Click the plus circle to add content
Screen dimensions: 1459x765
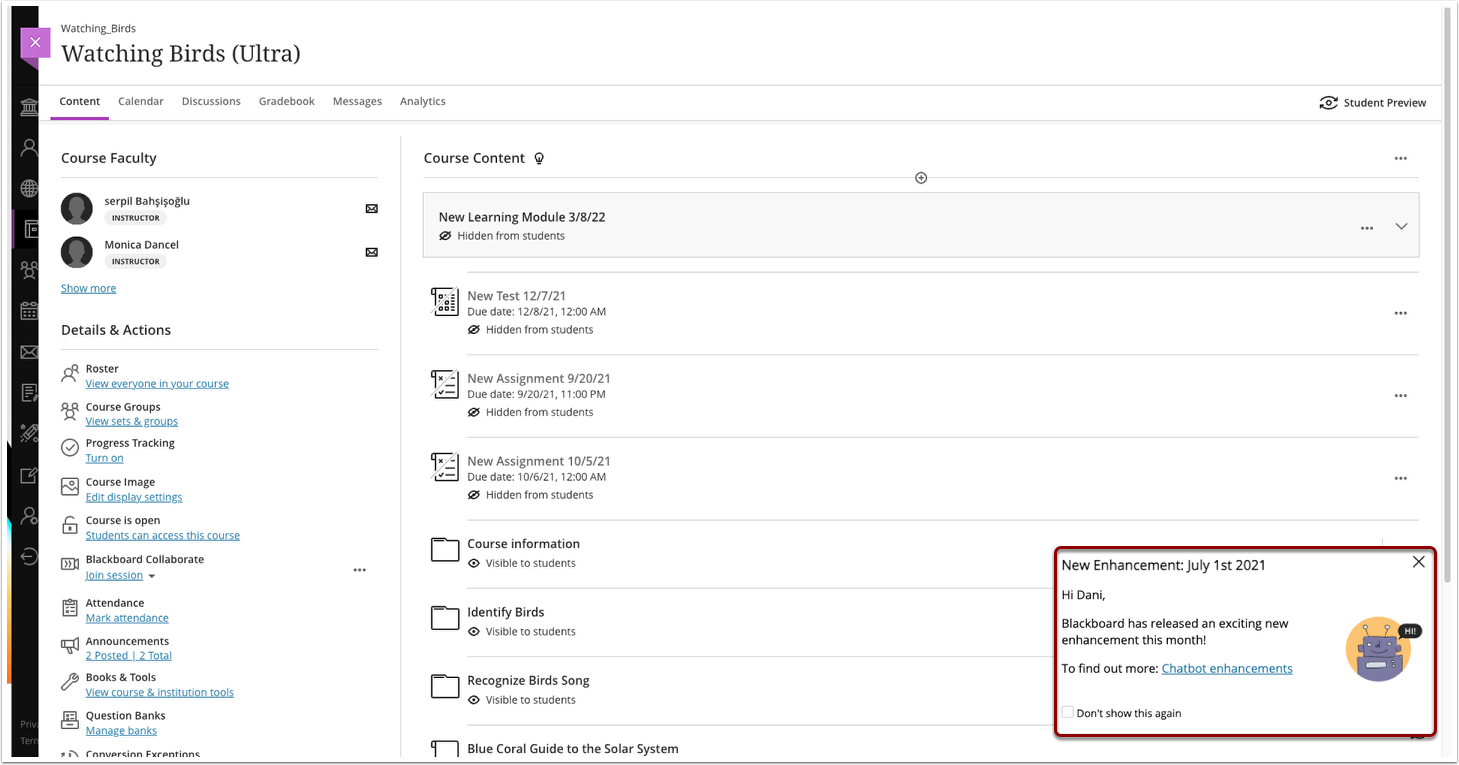[x=921, y=178]
